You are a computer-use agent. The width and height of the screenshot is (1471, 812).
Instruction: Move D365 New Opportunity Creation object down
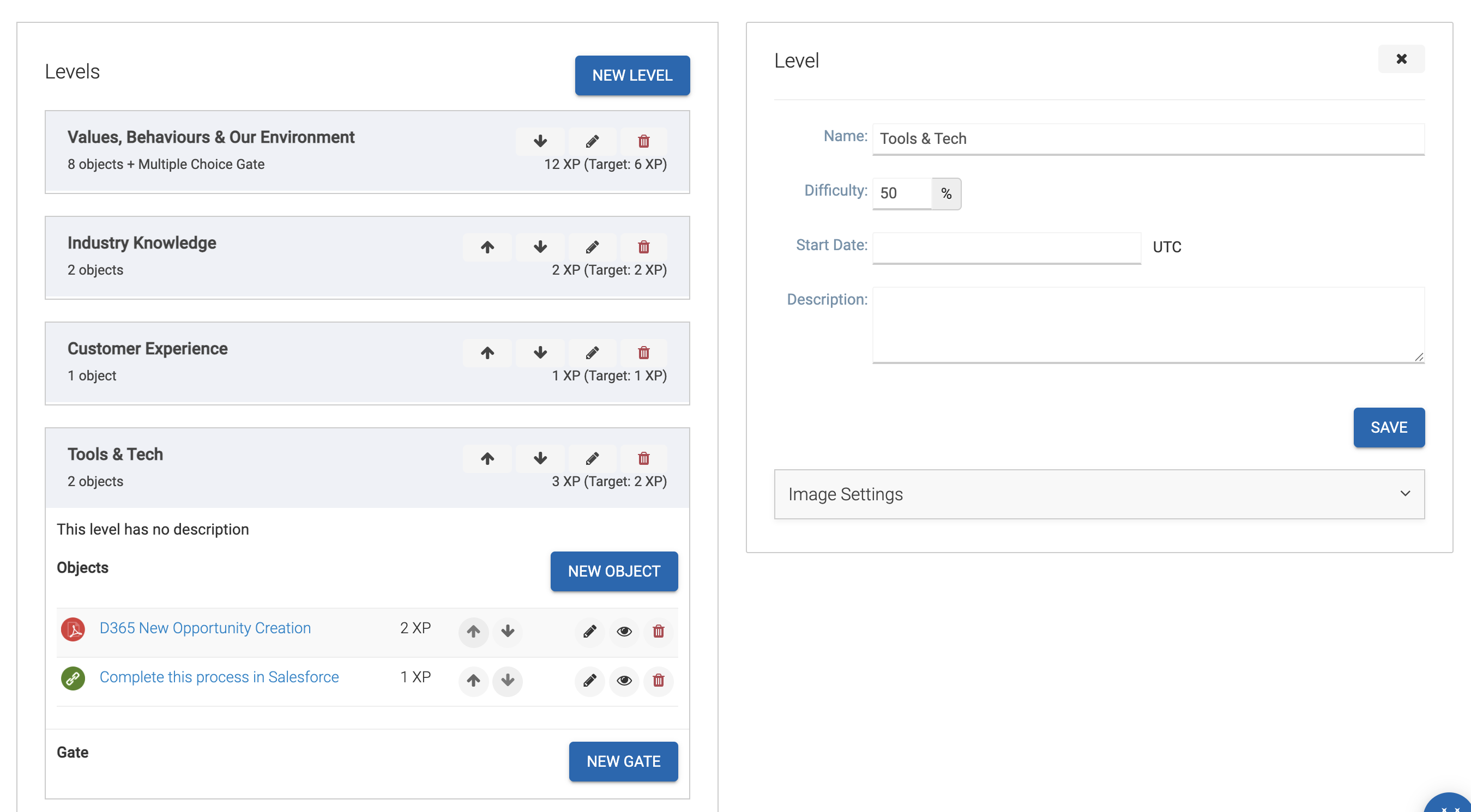[x=508, y=631]
